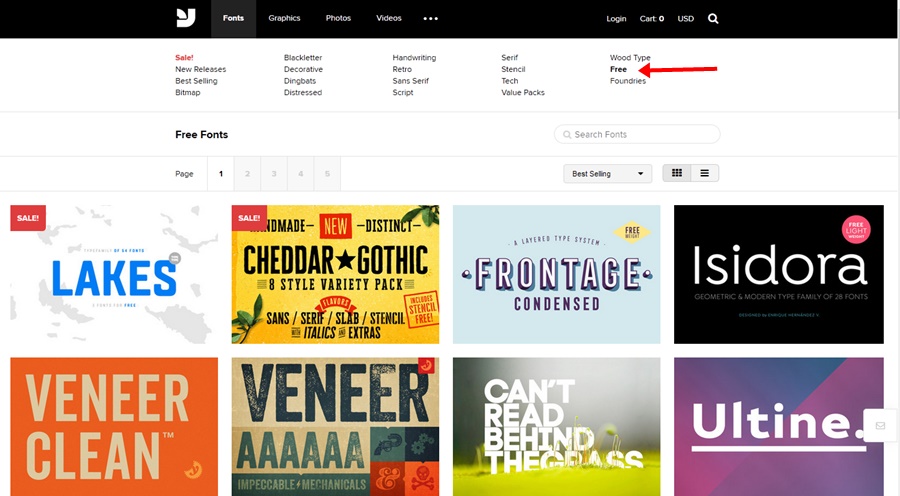Viewport: 900px width, 496px height.
Task: Open the Can't Read Behind The Grass thumbnail
Action: pyautogui.click(x=556, y=427)
